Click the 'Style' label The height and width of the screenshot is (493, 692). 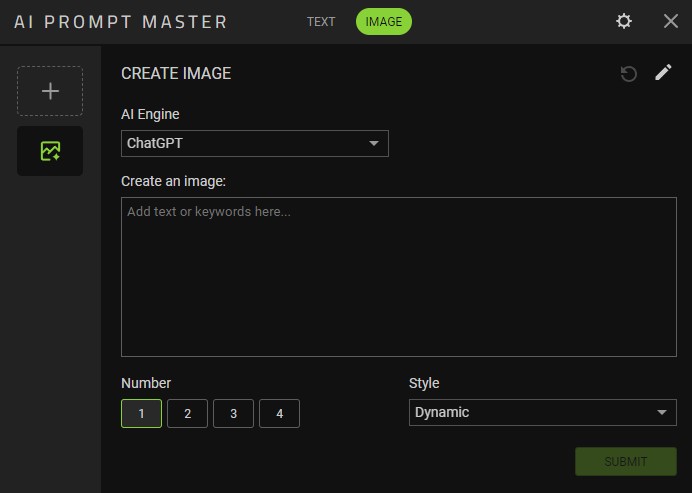(x=424, y=383)
